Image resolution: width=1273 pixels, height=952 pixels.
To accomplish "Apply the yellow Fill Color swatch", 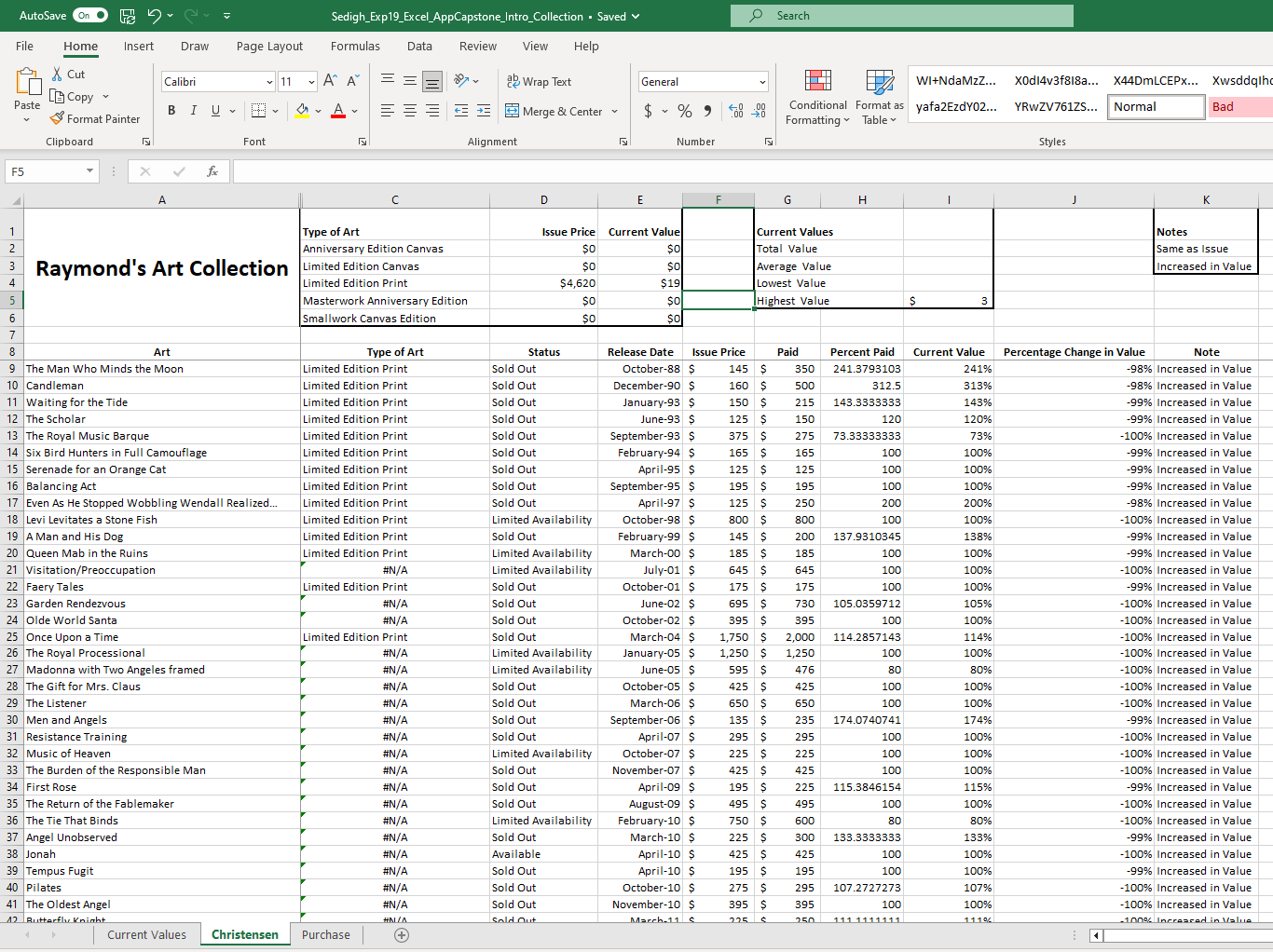I will (x=302, y=111).
